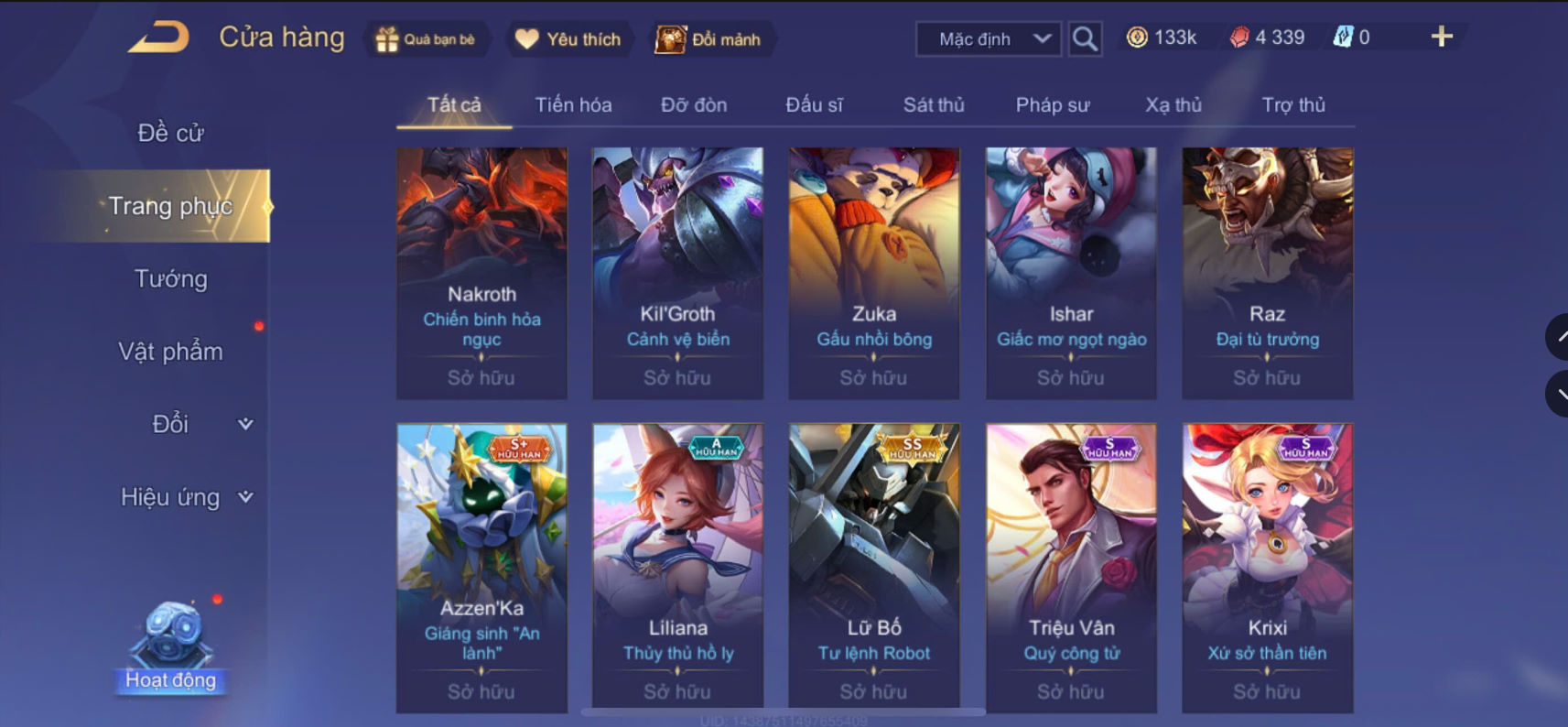Image resolution: width=1568 pixels, height=727 pixels.
Task: Add currency with the plus icon
Action: click(1442, 37)
